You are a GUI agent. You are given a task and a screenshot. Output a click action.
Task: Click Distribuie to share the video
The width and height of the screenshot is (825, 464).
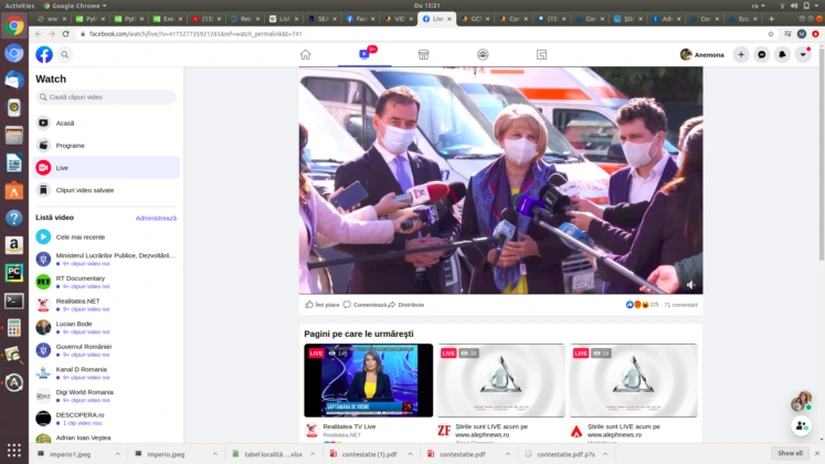406,305
